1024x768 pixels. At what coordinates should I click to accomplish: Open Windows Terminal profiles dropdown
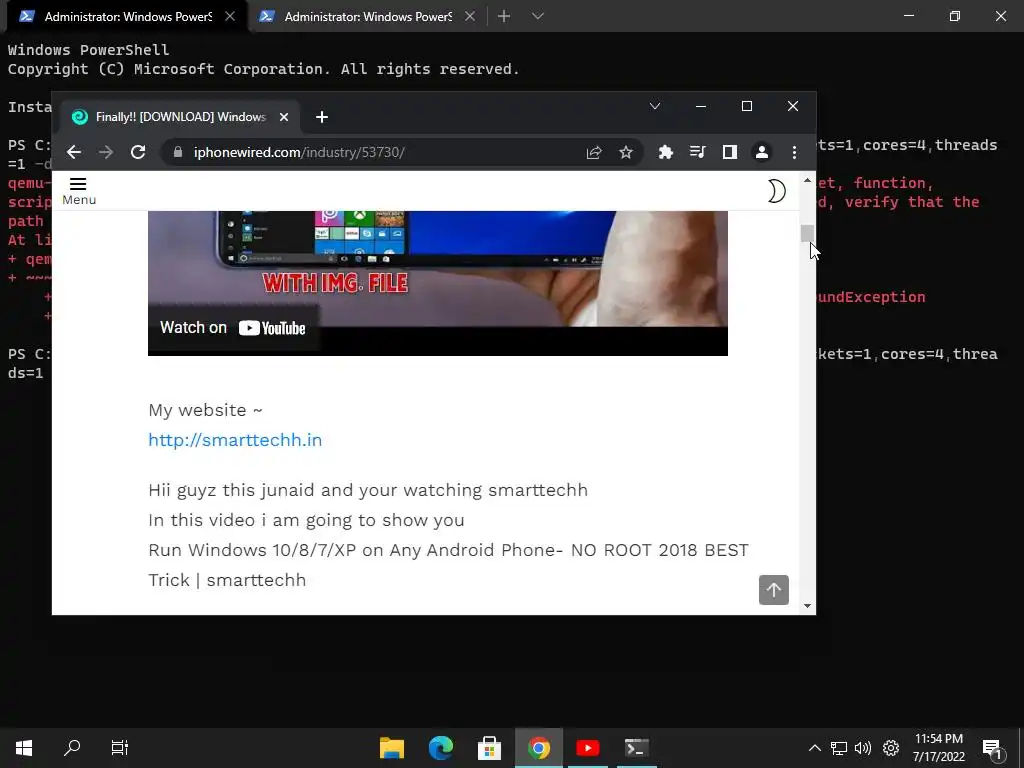[537, 16]
